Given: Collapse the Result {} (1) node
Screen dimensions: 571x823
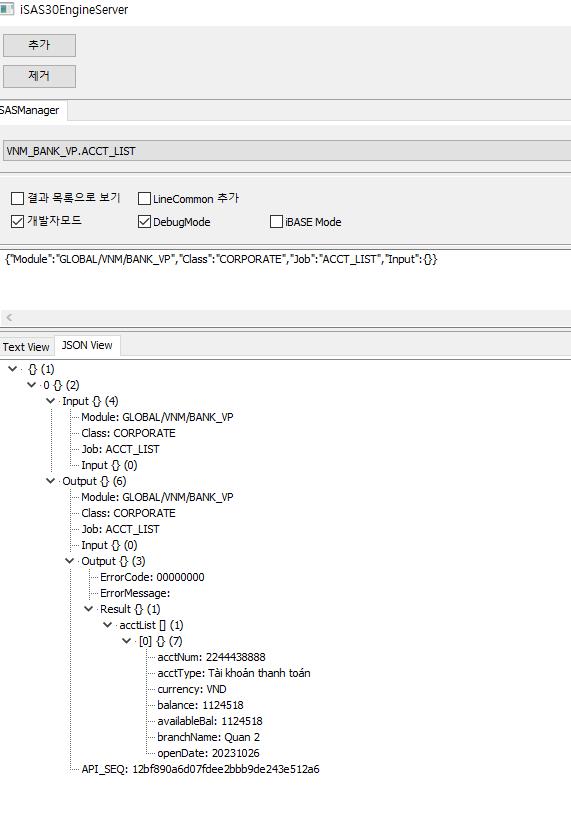Looking at the screenshot, I should 88,609.
